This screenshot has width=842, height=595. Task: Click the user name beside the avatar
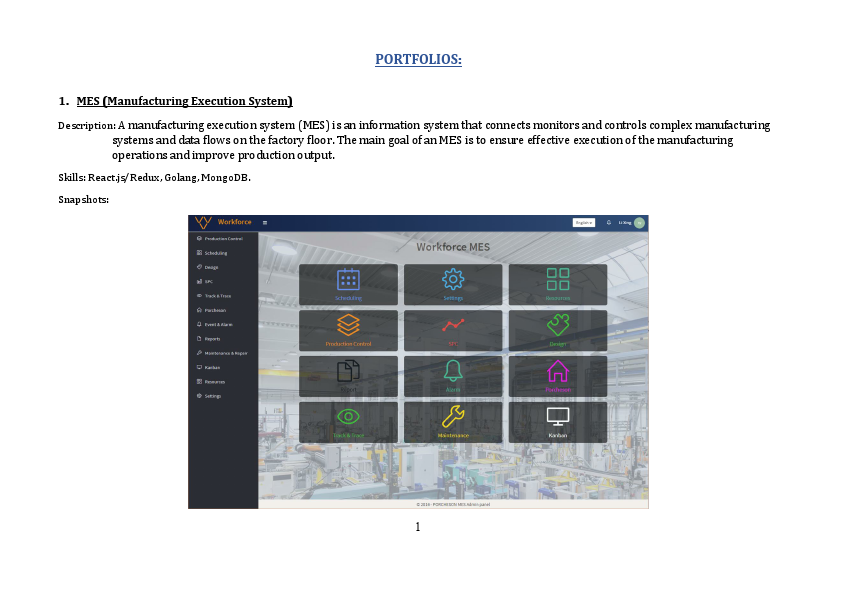625,222
